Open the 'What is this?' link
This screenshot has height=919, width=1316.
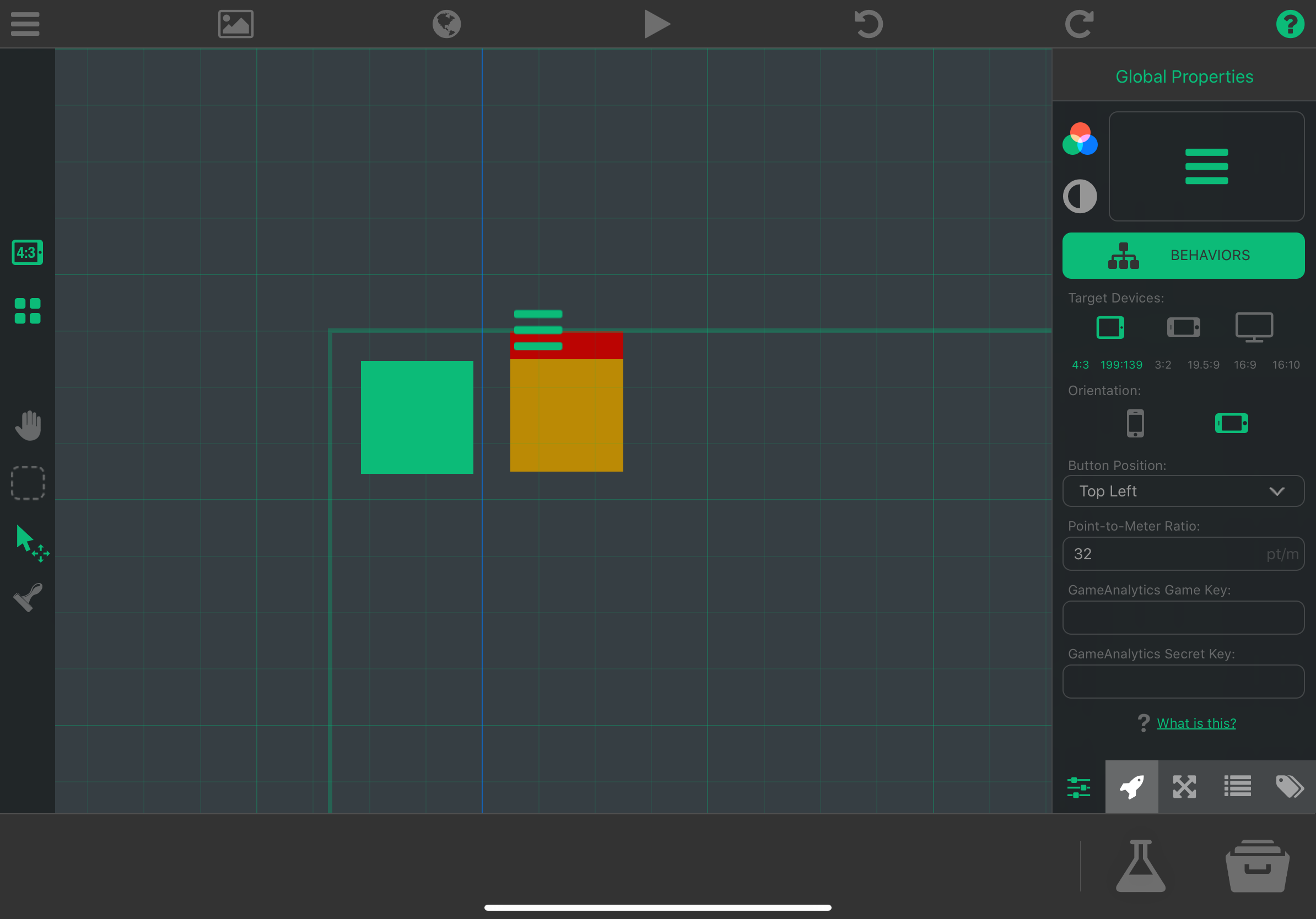(1196, 723)
